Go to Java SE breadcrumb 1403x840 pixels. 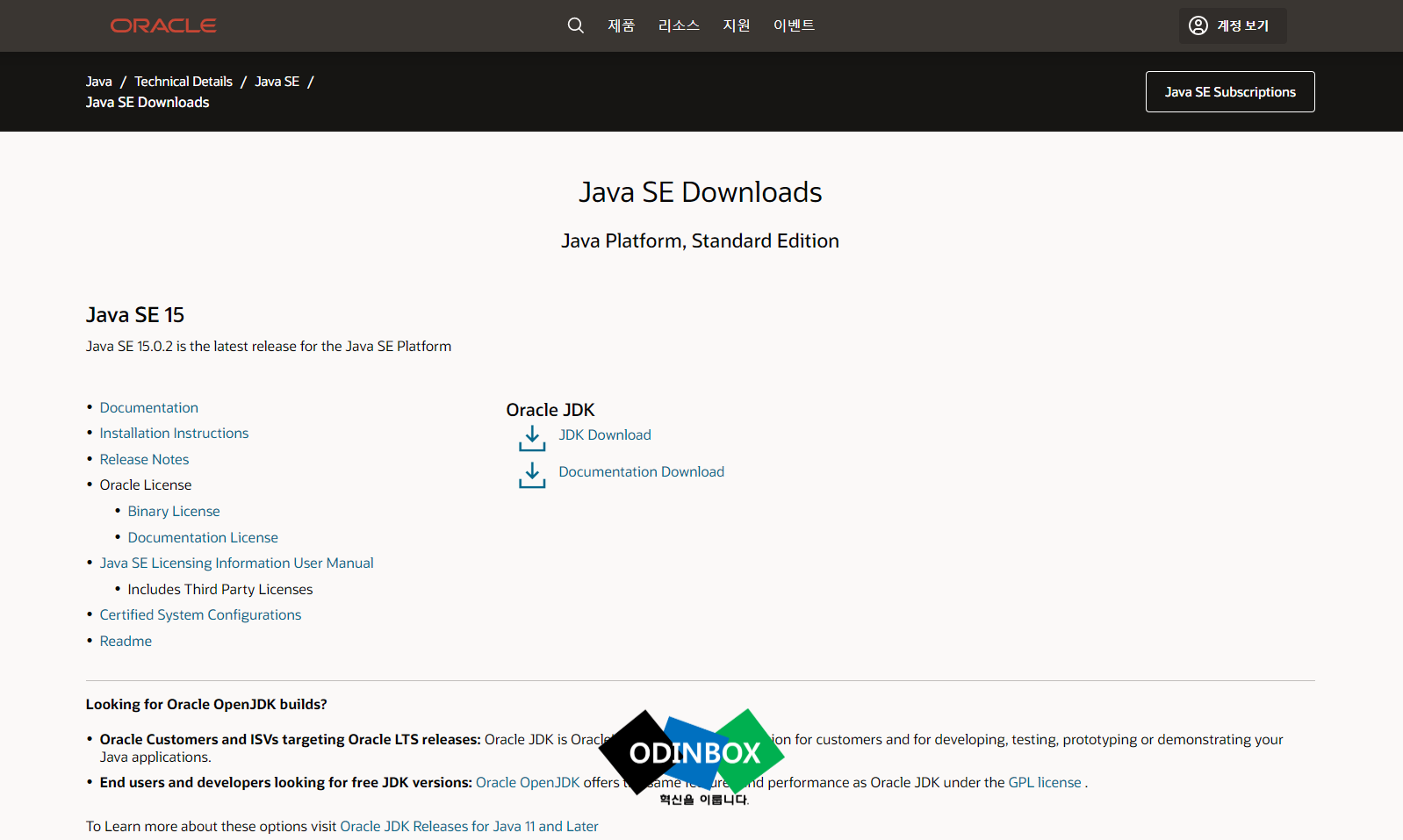277,82
